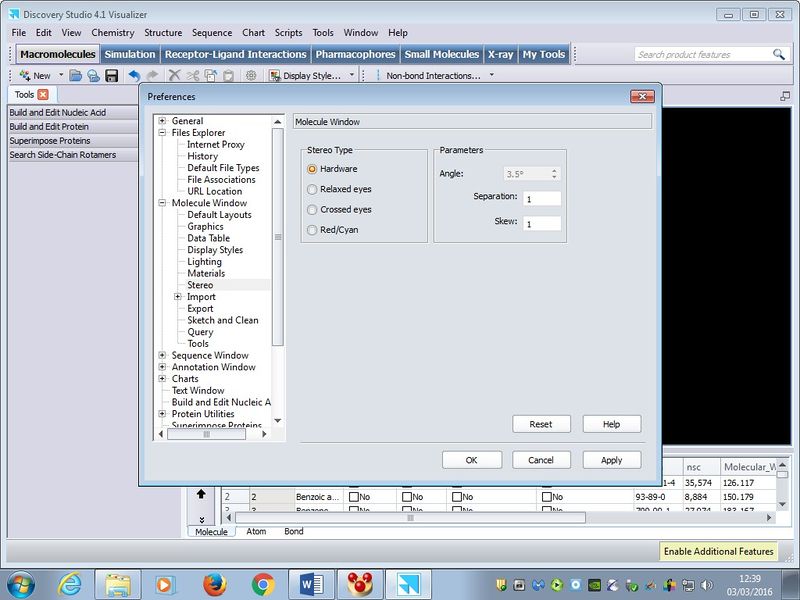Click the search magnifier icon
This screenshot has width=800, height=600.
pyautogui.click(x=779, y=54)
